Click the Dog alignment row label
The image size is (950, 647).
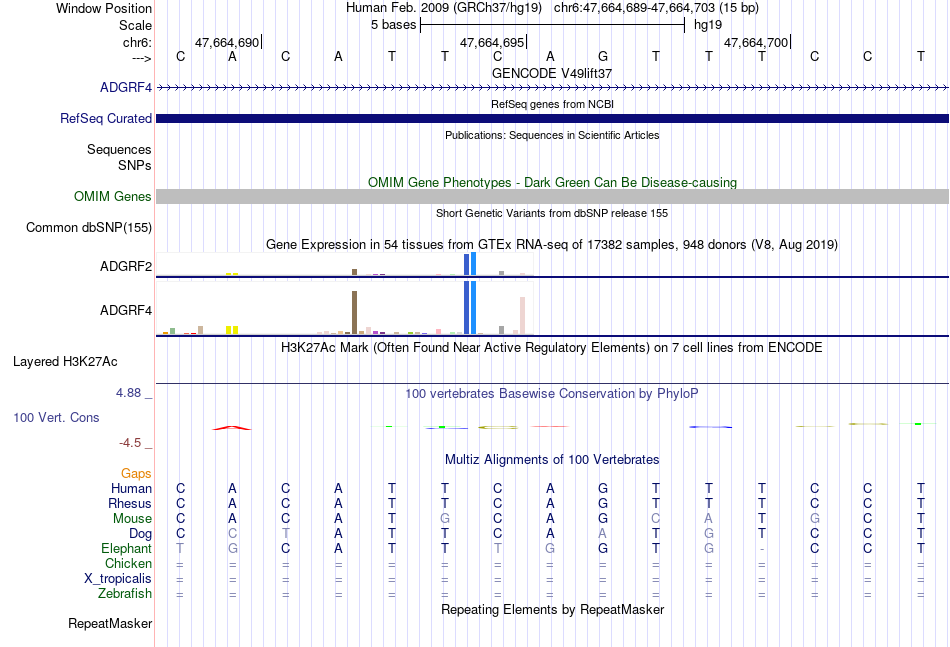coord(140,534)
